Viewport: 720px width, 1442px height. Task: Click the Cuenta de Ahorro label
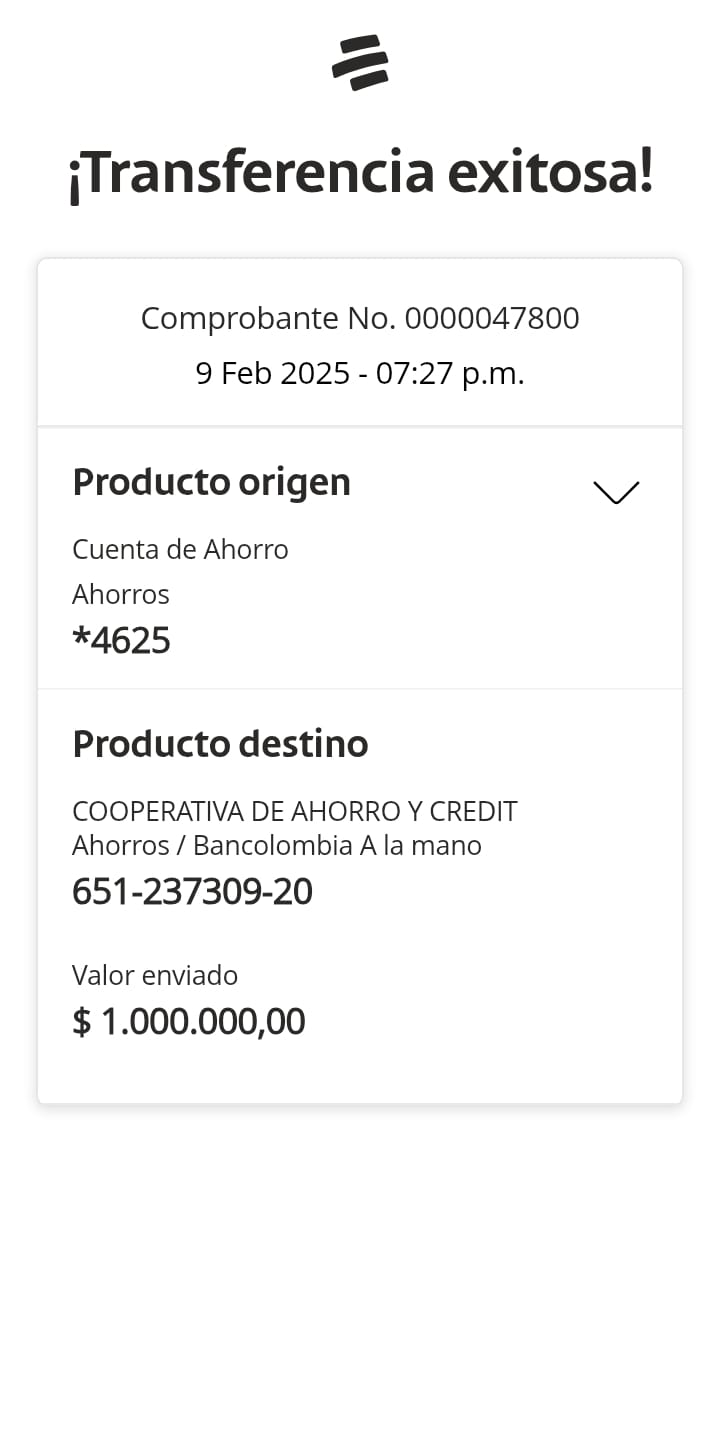(x=180, y=549)
